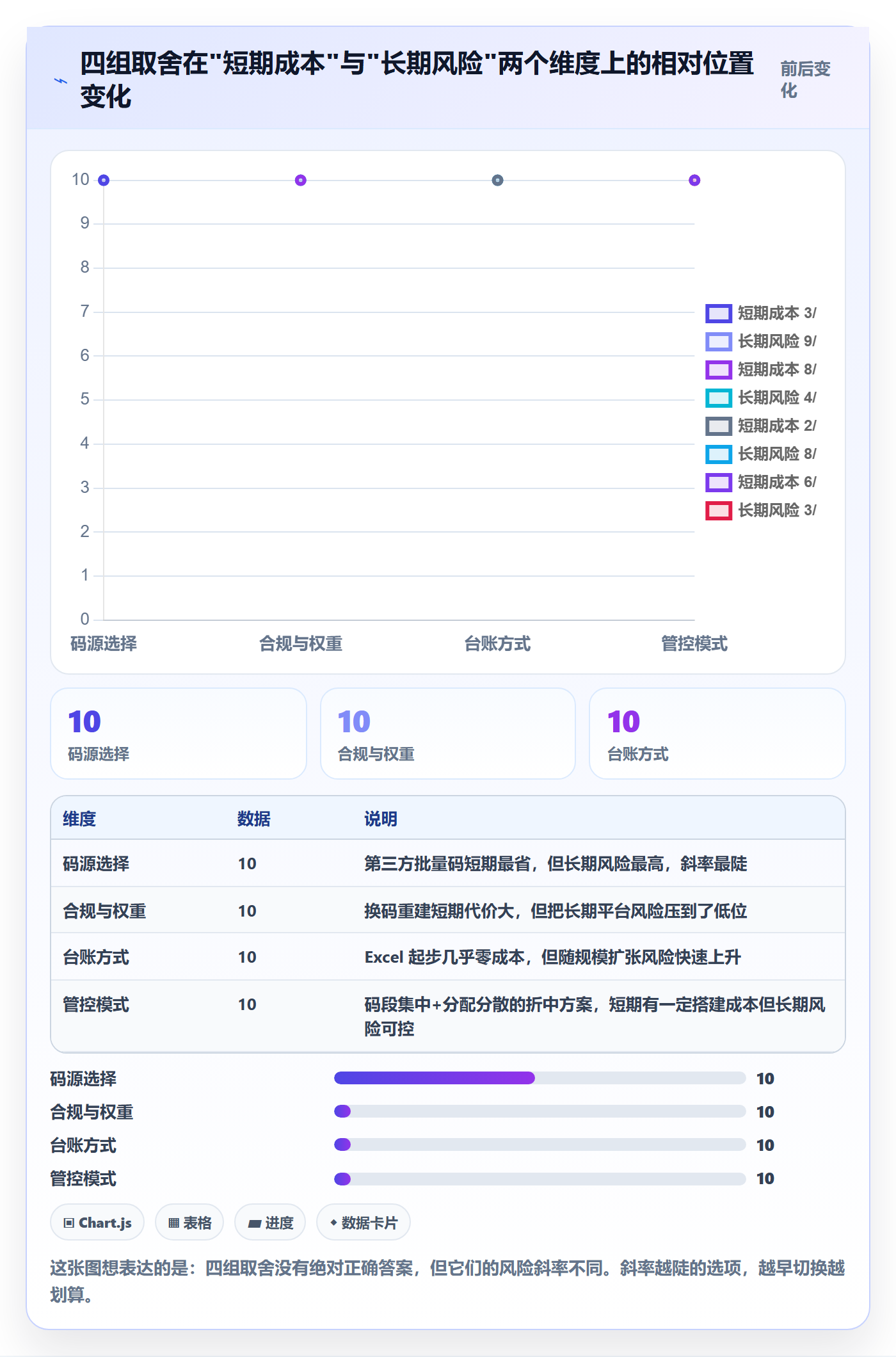Open the 码源选择 data card

tap(179, 734)
